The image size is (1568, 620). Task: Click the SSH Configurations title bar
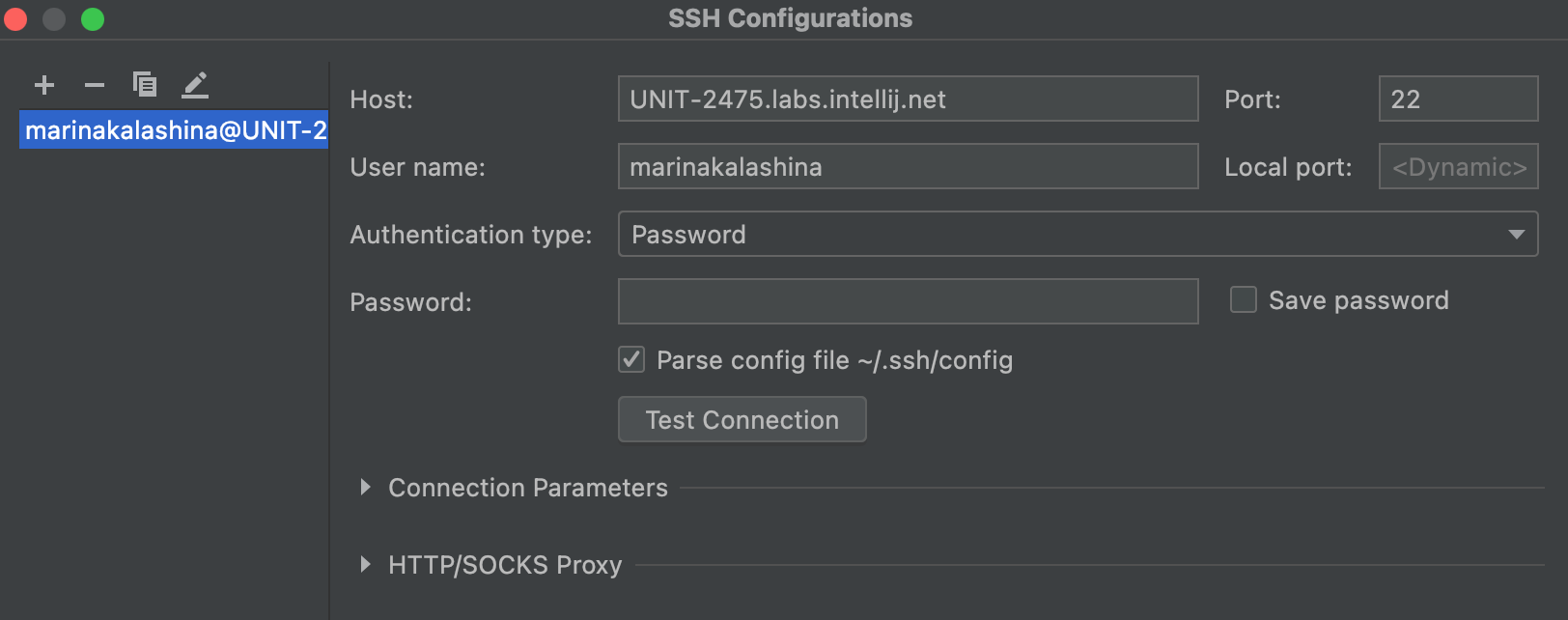790,17
